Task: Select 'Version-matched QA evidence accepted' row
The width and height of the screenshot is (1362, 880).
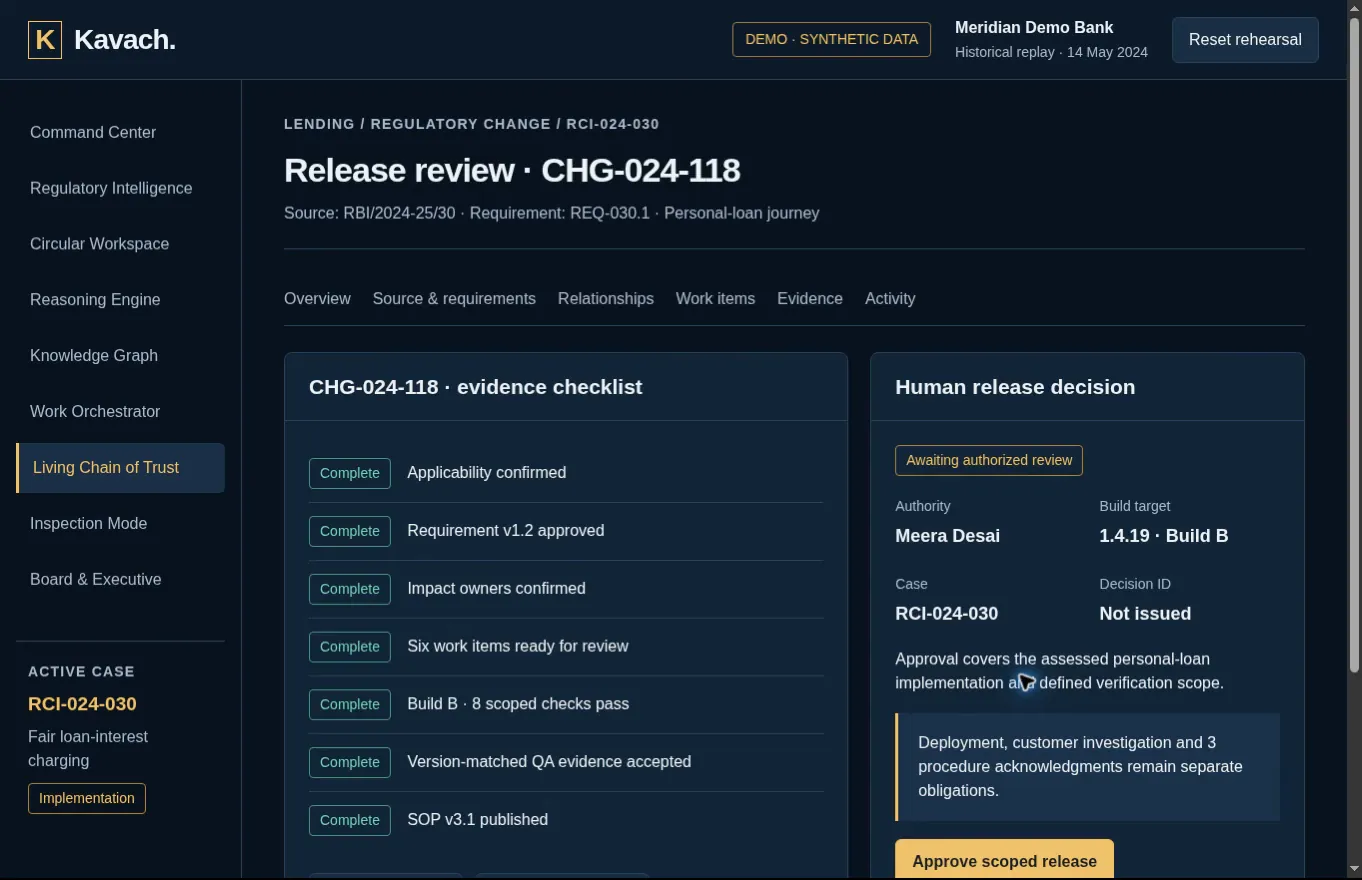Action: 566,763
